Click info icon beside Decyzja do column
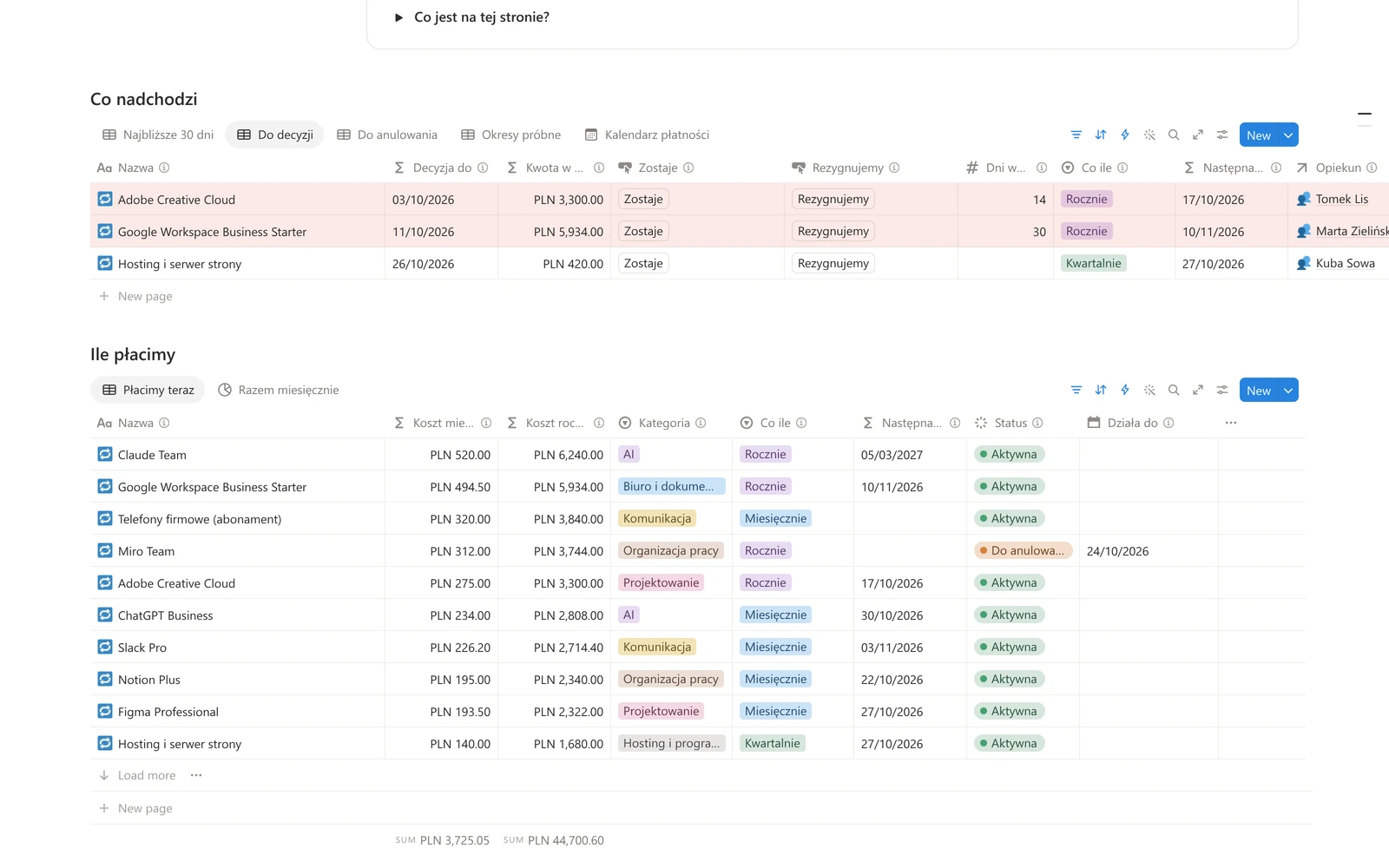The width and height of the screenshot is (1389, 868). coord(483,168)
